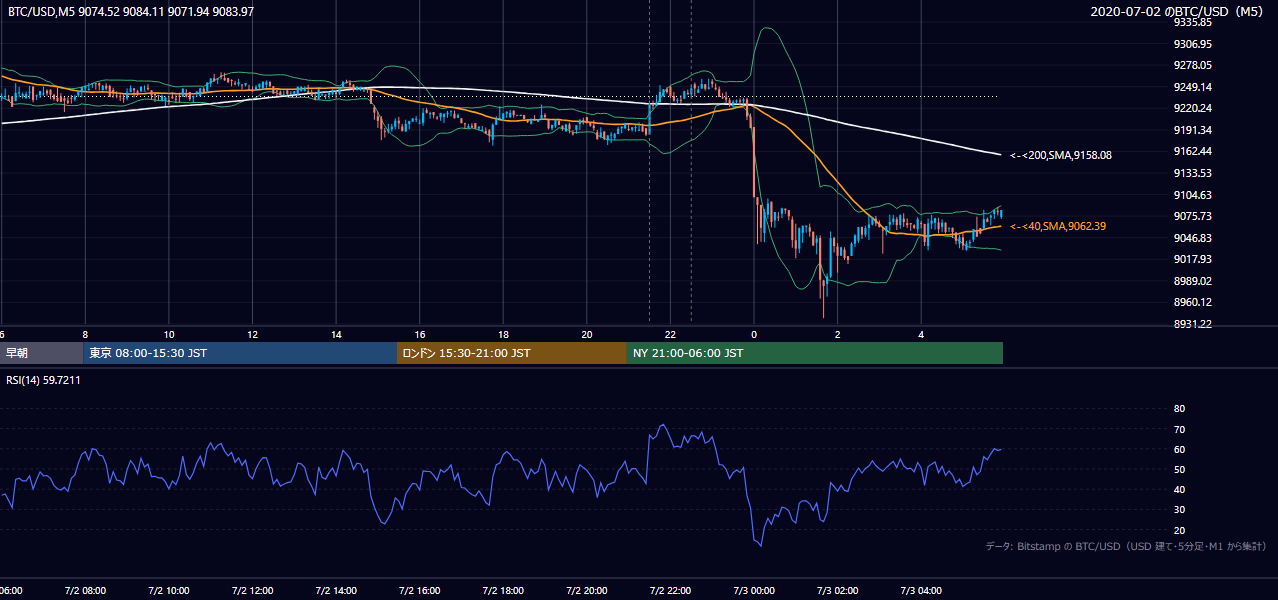Click the 7/2 12:00 time axis label
Viewport: 1278px width, 600px height.
[x=251, y=591]
